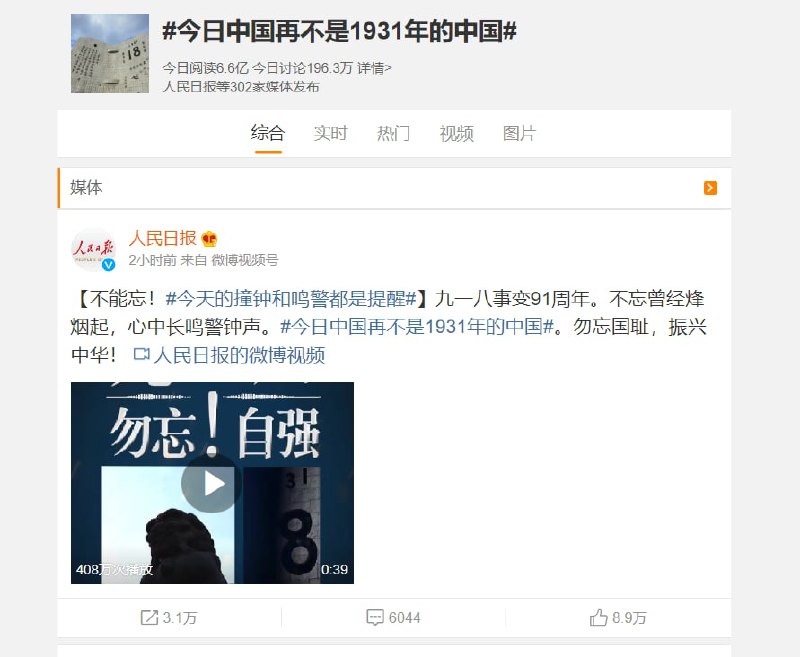800x657 pixels.
Task: Select the 综合 tab
Action: click(x=268, y=134)
